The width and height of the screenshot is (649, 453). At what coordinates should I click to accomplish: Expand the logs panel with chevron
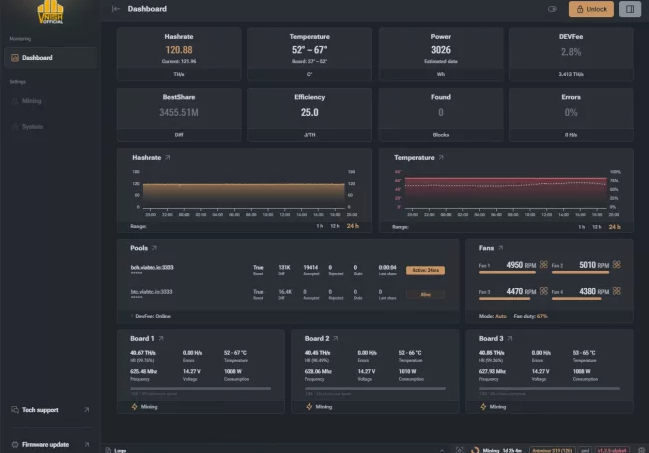(442, 450)
